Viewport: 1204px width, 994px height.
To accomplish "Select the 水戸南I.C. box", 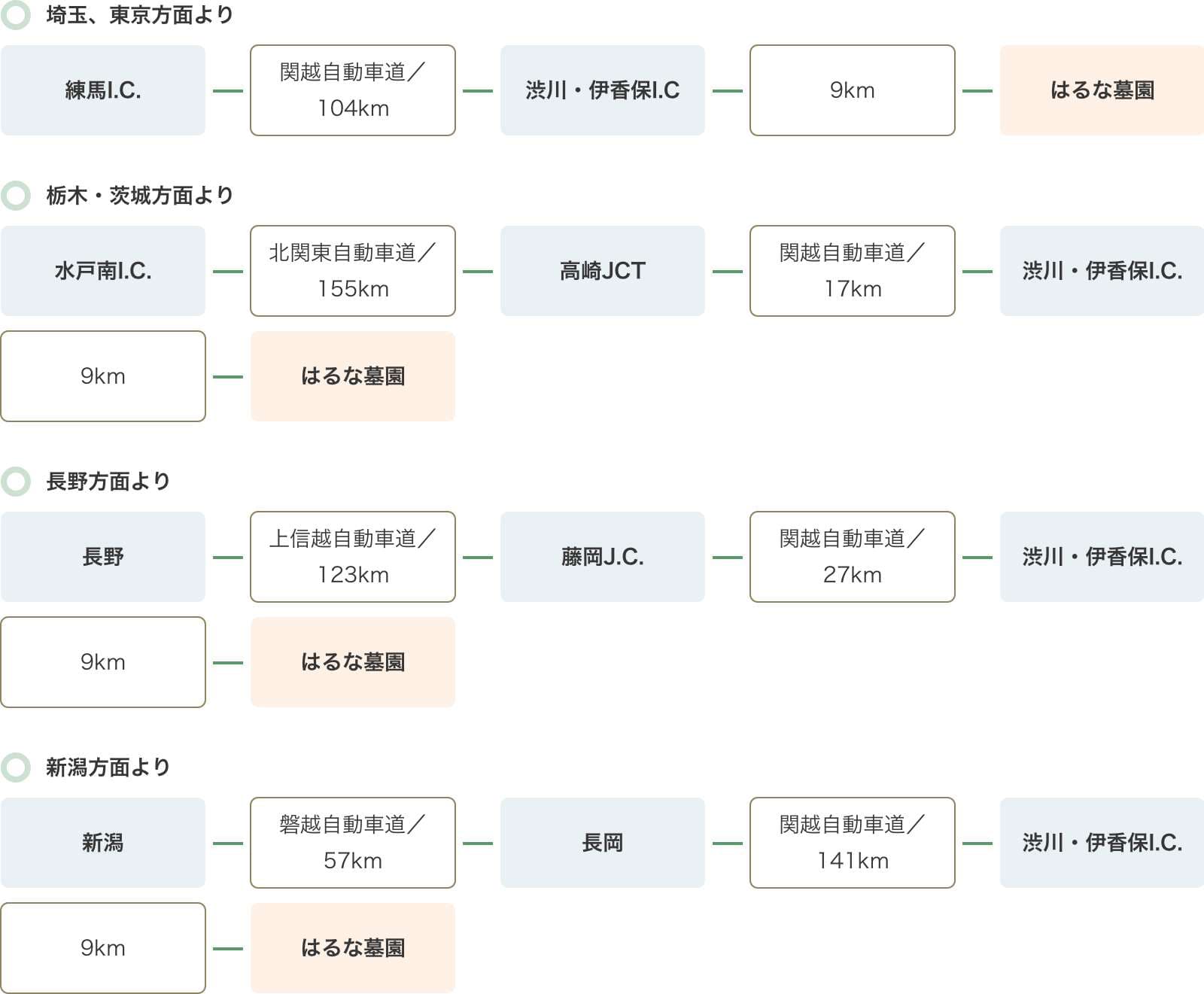I will click(x=103, y=271).
